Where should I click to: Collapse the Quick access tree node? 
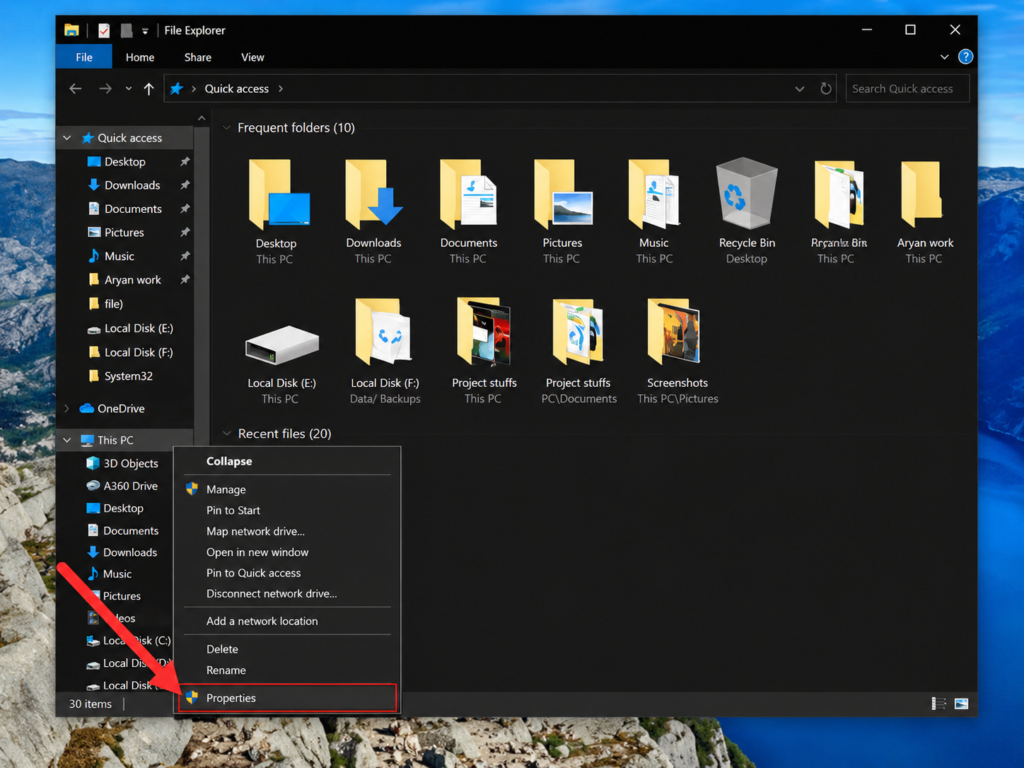[x=67, y=138]
